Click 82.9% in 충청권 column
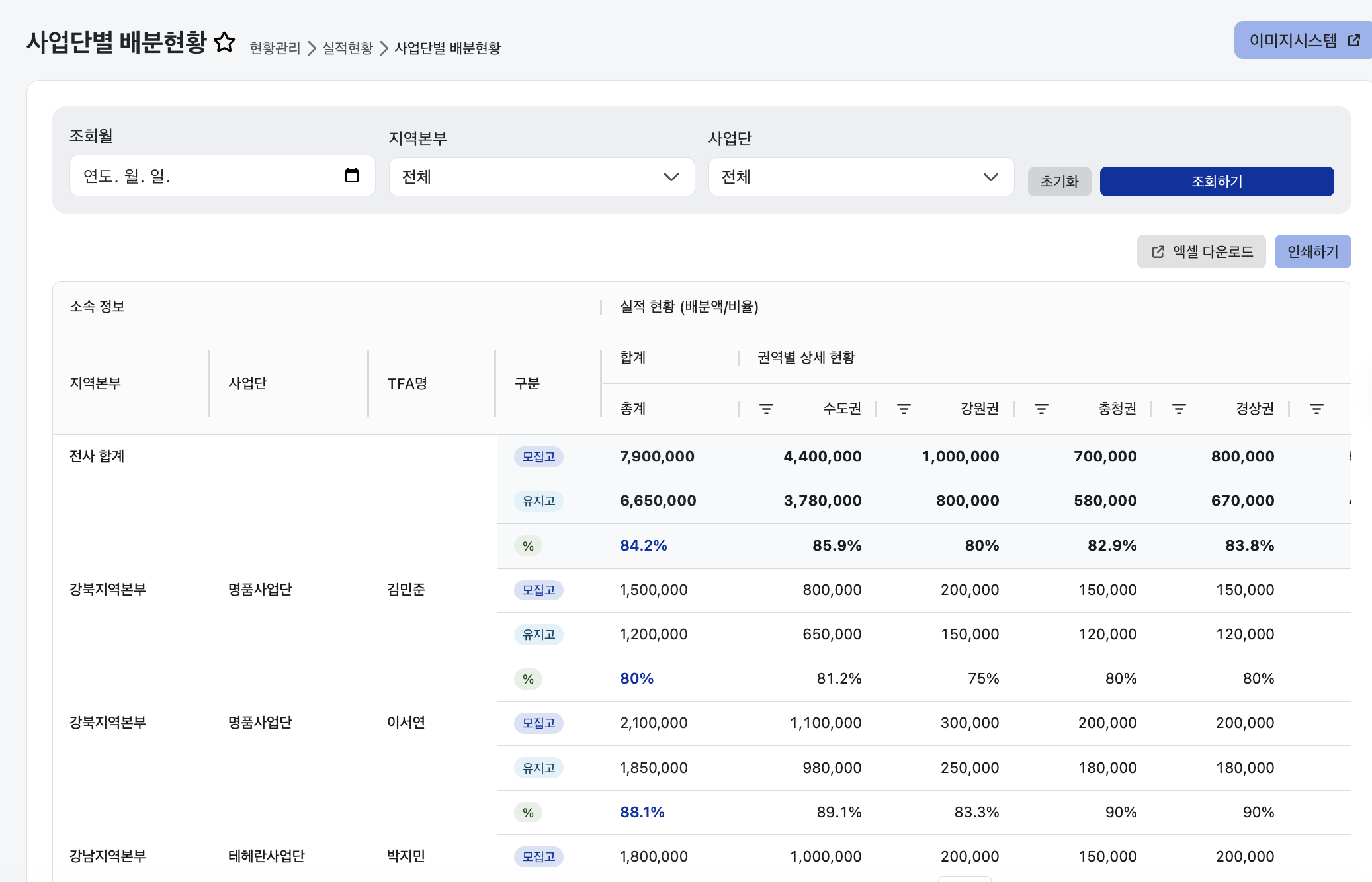 click(1112, 545)
